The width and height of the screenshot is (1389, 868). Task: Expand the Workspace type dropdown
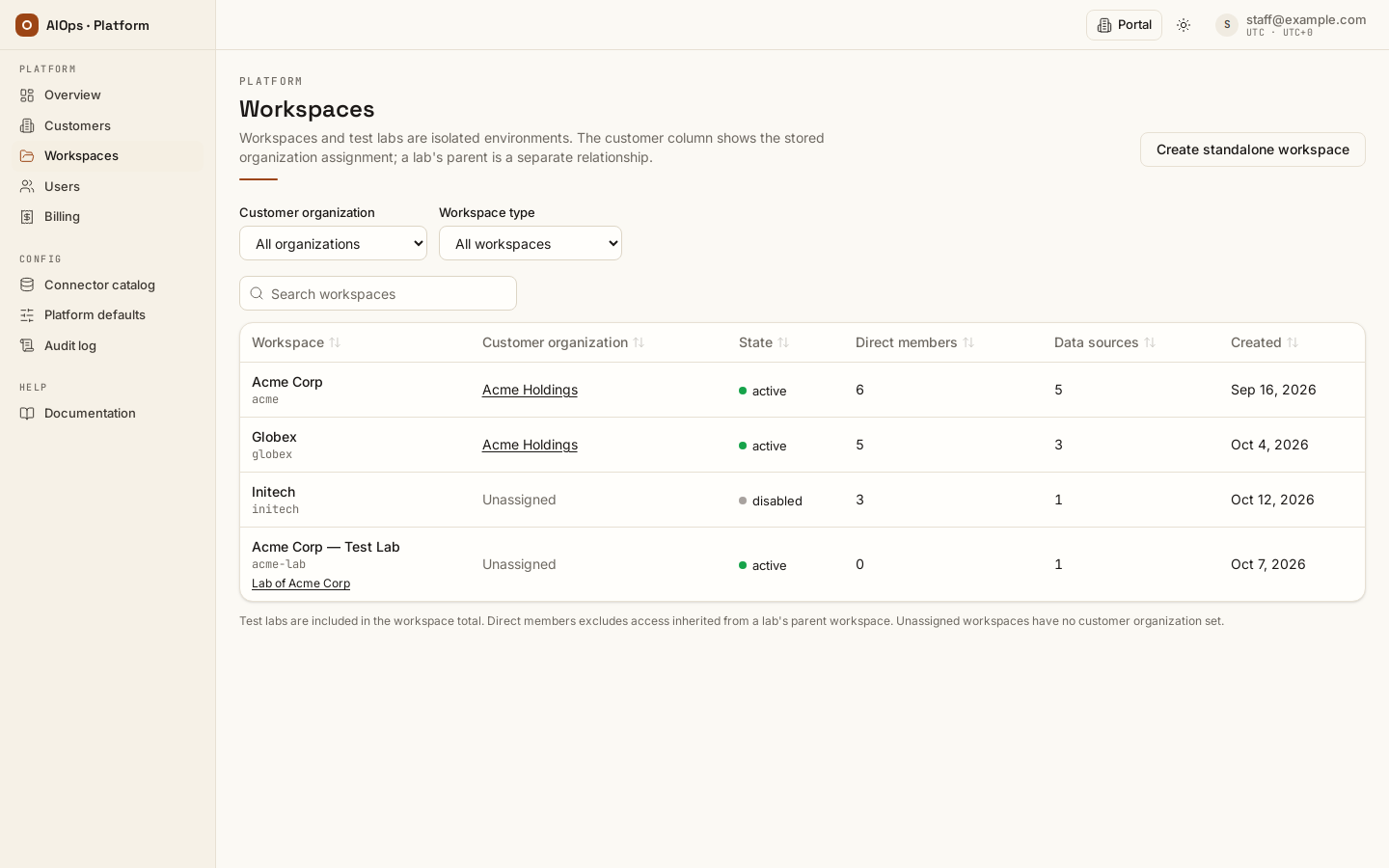click(x=530, y=243)
